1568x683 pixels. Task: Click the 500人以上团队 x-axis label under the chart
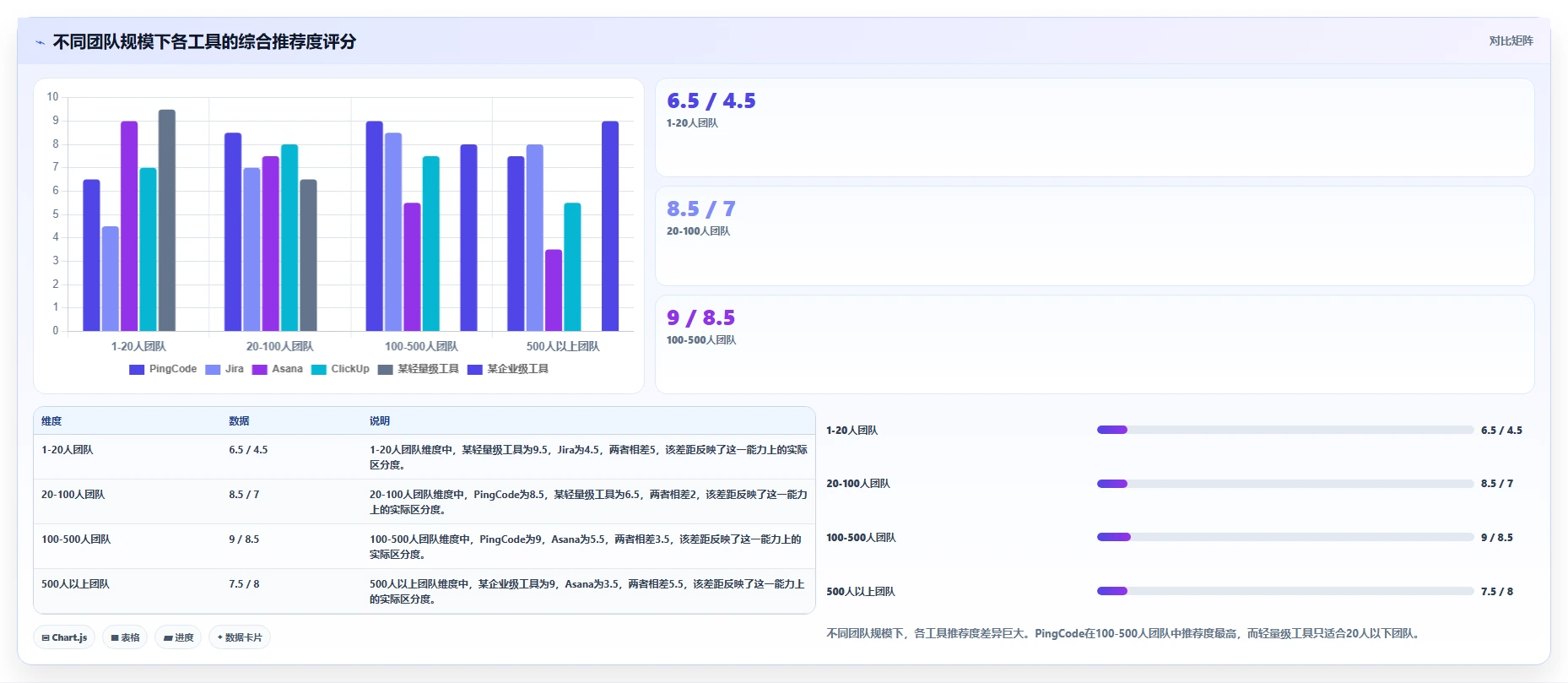click(563, 346)
